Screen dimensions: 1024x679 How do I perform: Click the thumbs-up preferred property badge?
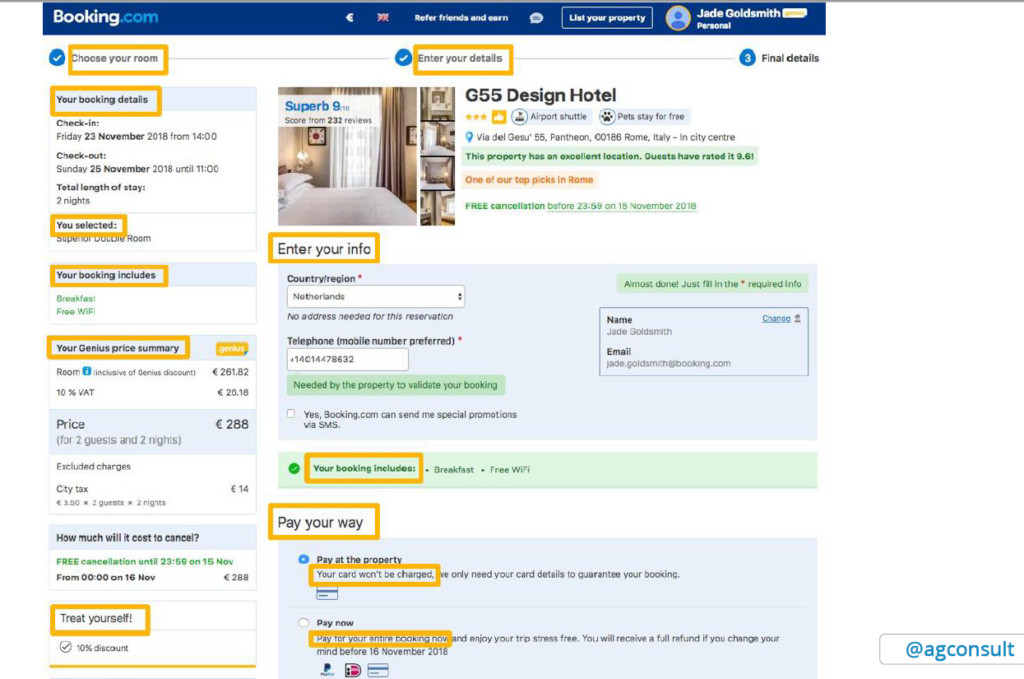point(499,117)
